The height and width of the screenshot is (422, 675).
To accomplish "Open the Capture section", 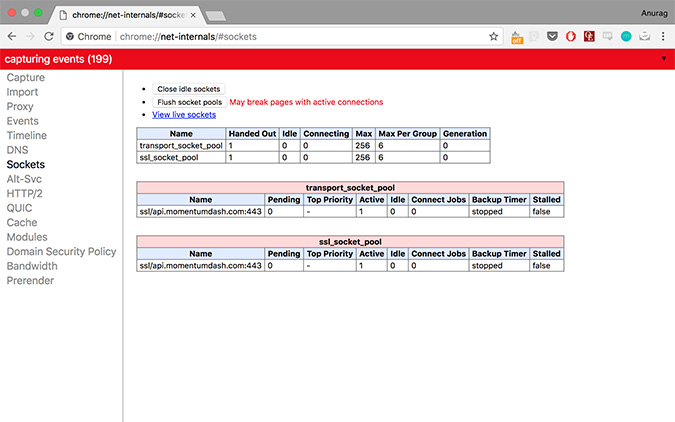I will [x=26, y=77].
